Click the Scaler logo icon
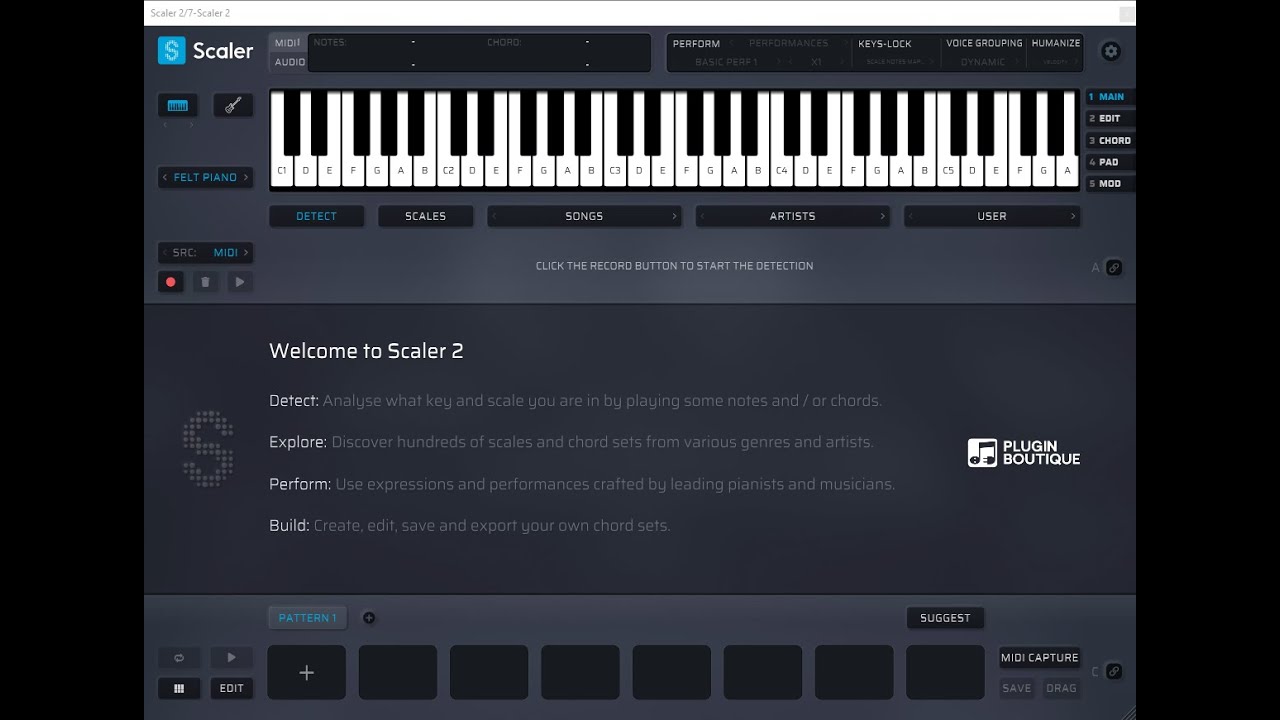1280x720 pixels. [172, 51]
